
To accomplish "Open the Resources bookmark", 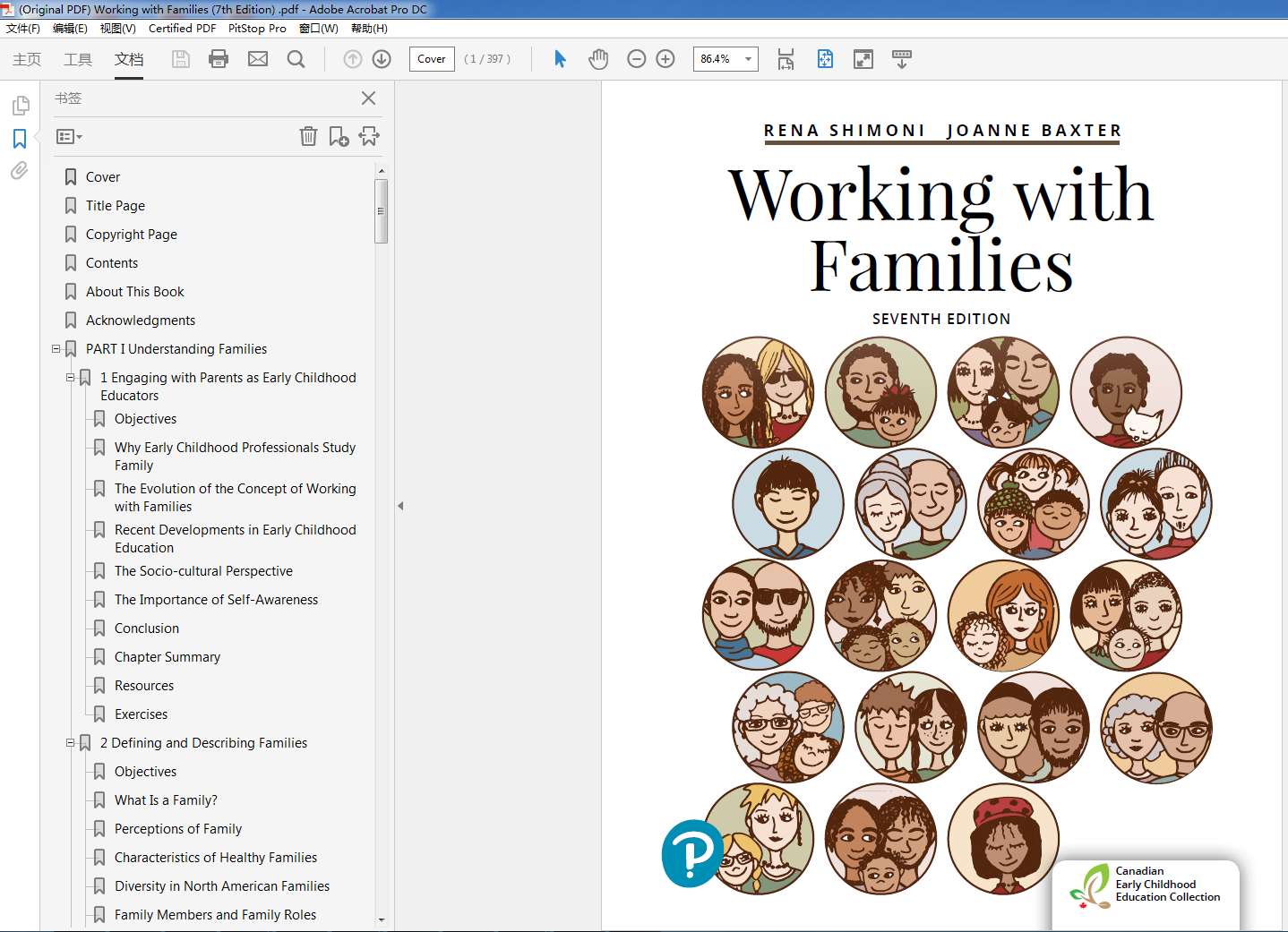I will (144, 686).
